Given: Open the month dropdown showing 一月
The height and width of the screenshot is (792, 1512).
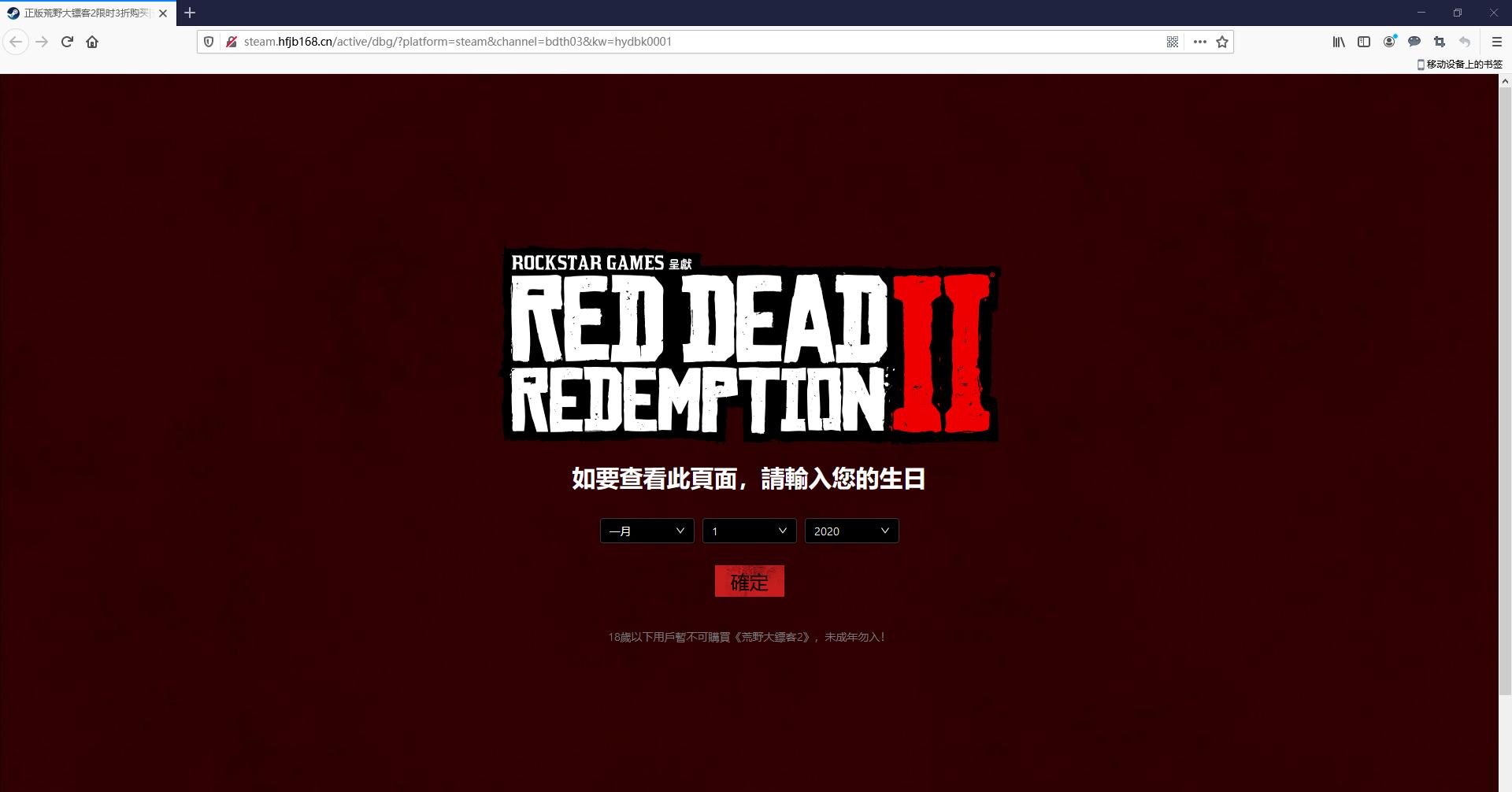Looking at the screenshot, I should 647,531.
